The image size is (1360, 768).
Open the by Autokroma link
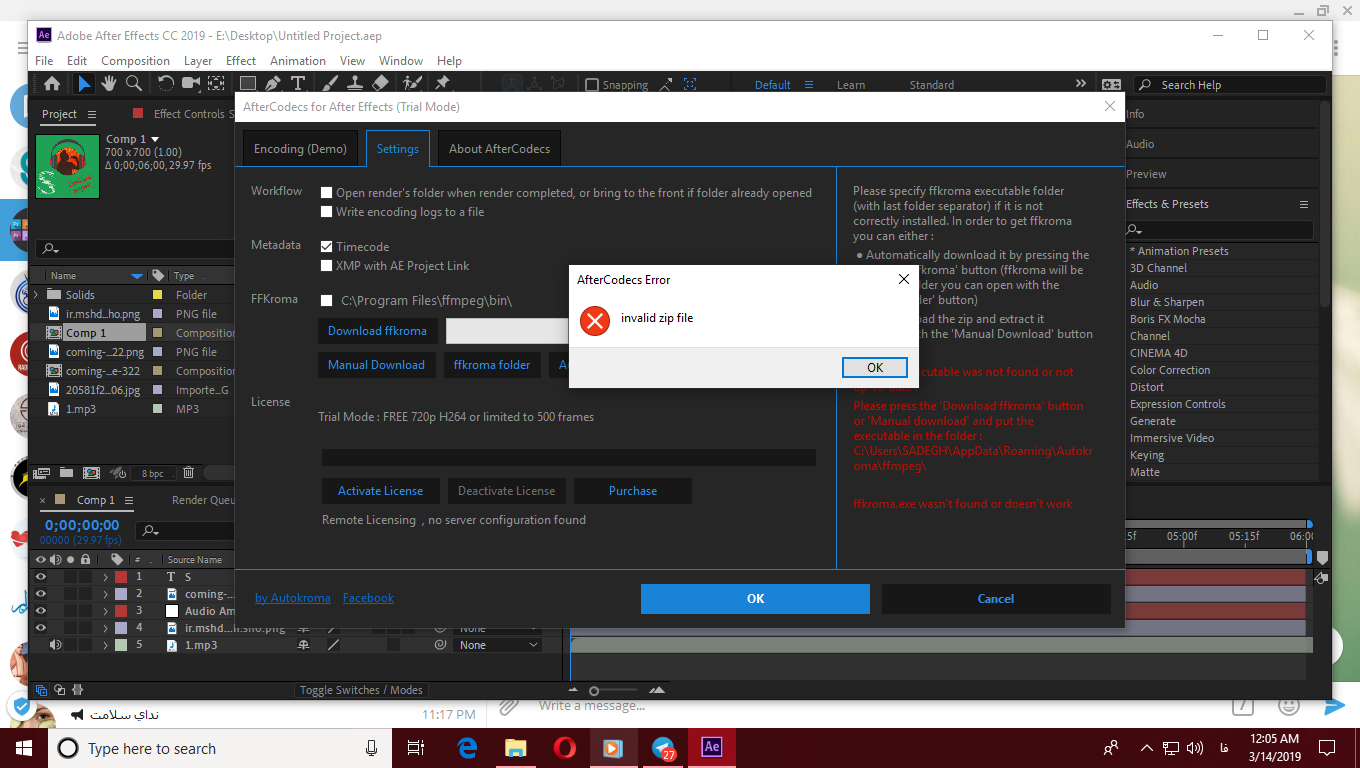coord(292,598)
